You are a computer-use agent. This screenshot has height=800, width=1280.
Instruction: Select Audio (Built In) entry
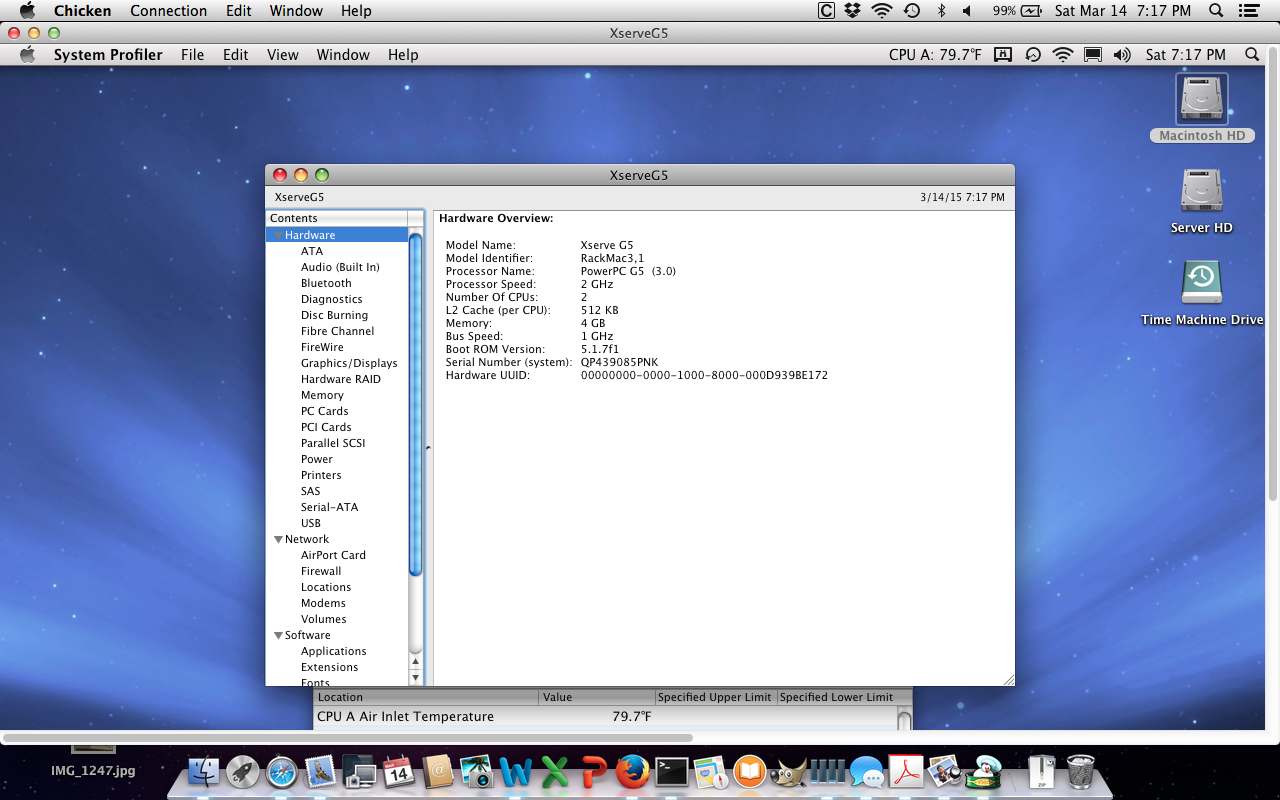pyautogui.click(x=340, y=267)
